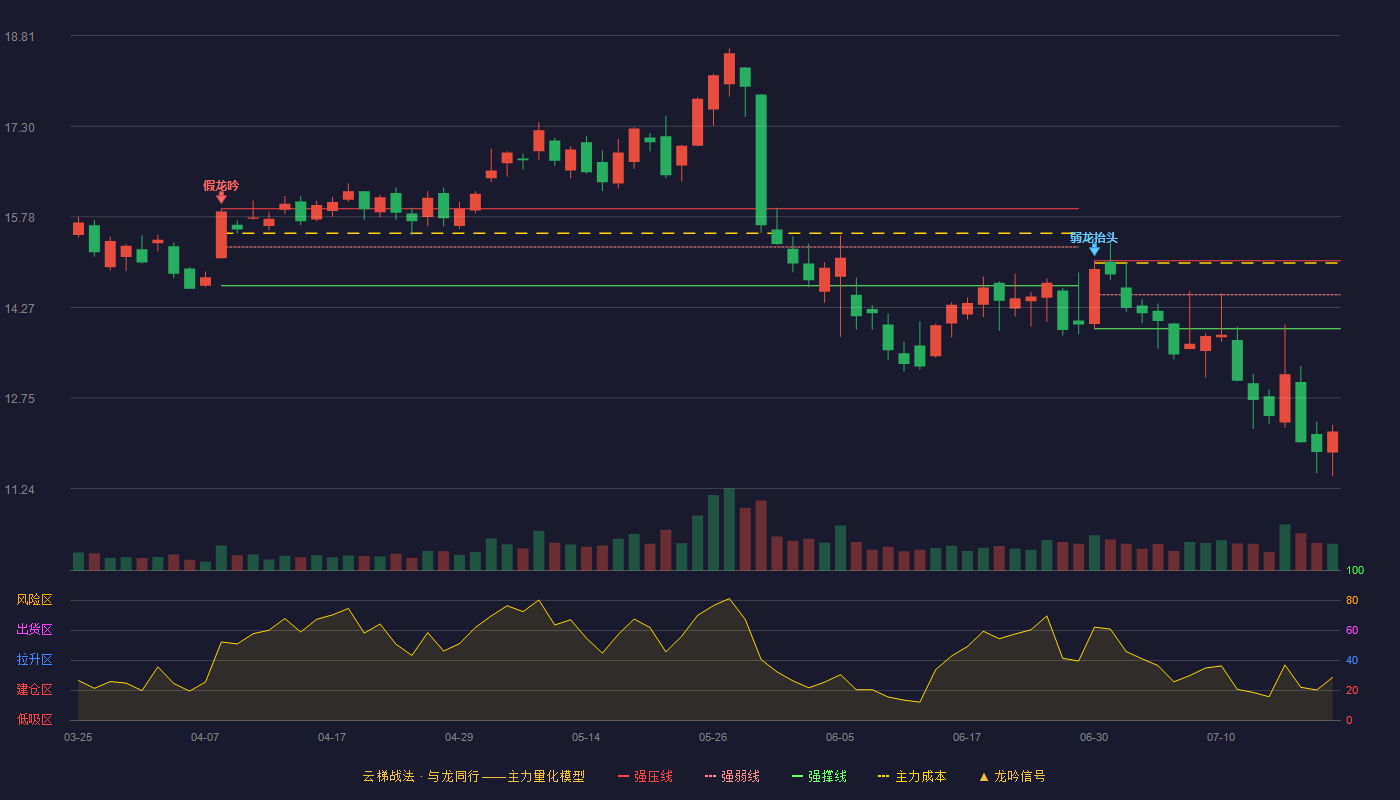Click the 04-17 date label
Image resolution: width=1400 pixels, height=800 pixels.
pos(332,737)
